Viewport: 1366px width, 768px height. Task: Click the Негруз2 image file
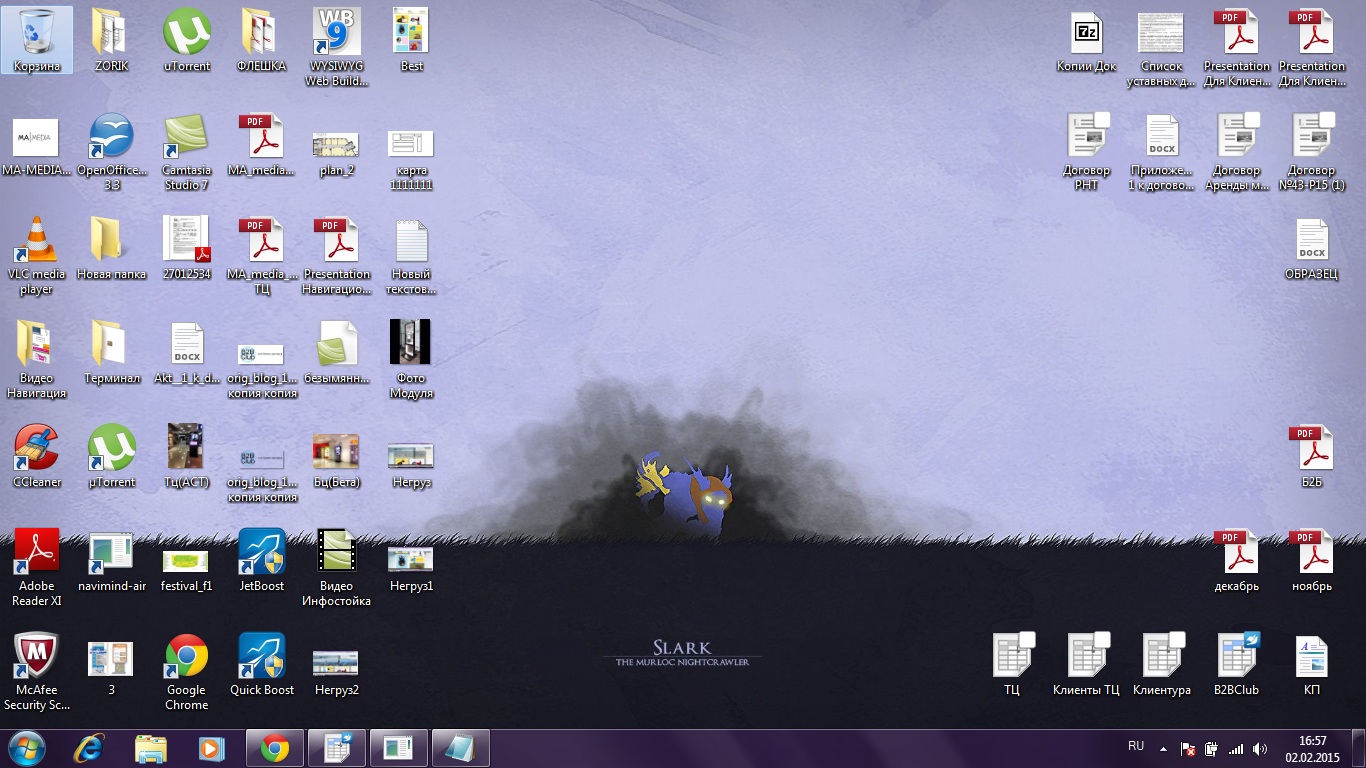[337, 672]
